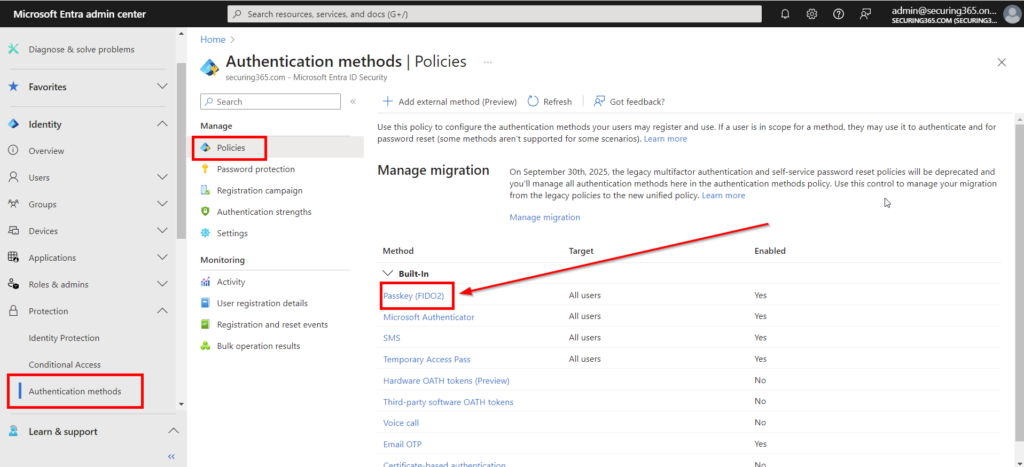This screenshot has height=467, width=1024.
Task: Expand the Groups chevron
Action: click(x=163, y=204)
